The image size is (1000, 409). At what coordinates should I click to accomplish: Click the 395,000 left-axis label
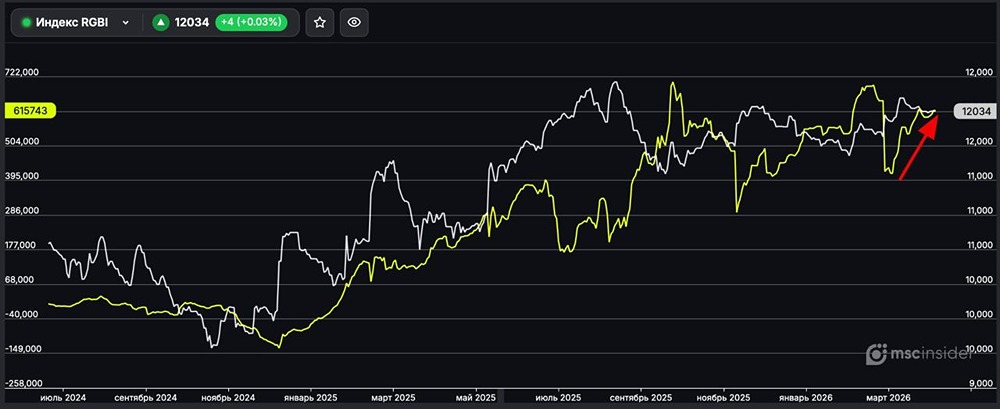(x=22, y=176)
